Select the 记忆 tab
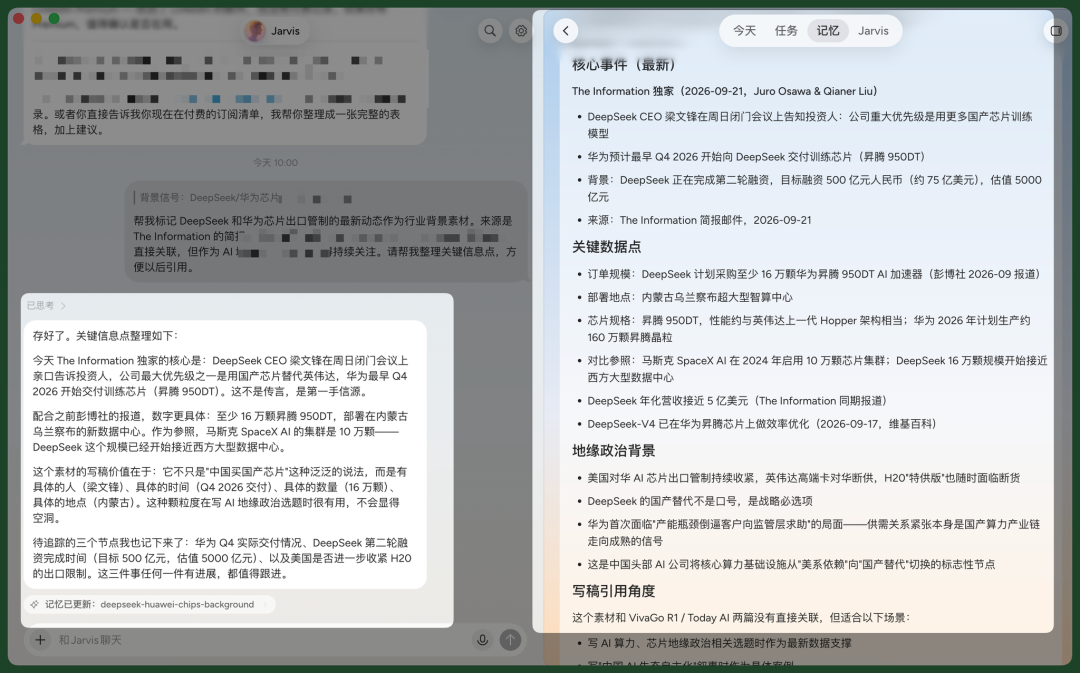Viewport: 1080px width, 673px height. pos(828,31)
